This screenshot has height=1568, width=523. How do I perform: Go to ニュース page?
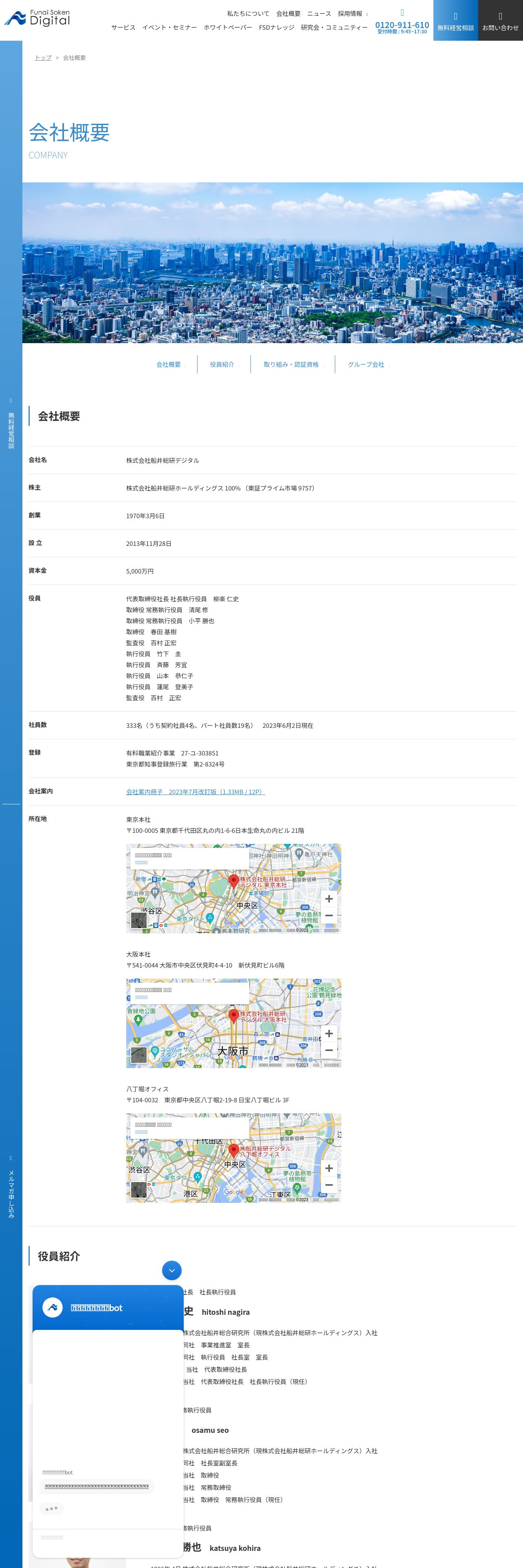319,13
